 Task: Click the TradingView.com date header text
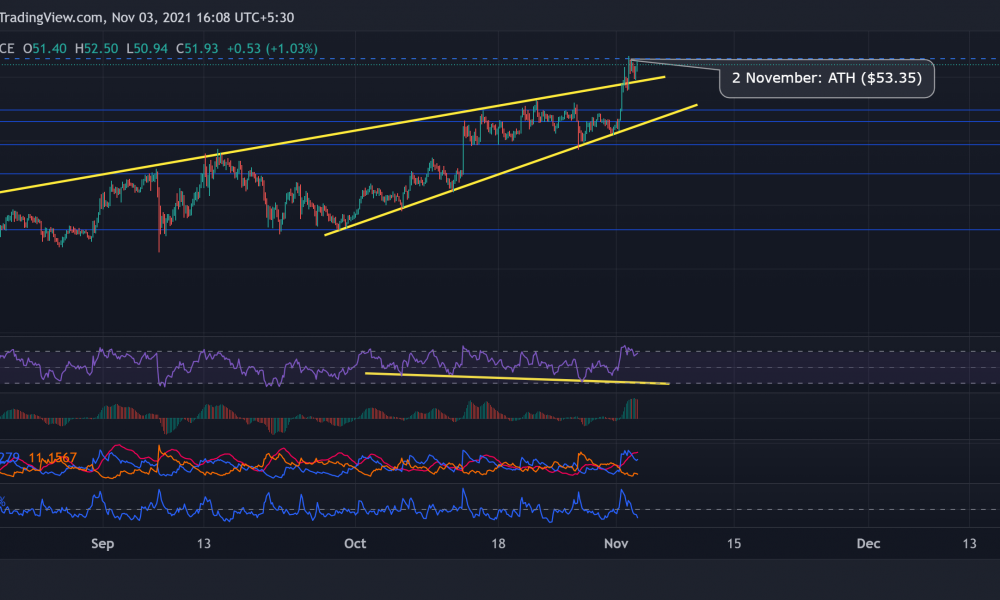tap(147, 17)
